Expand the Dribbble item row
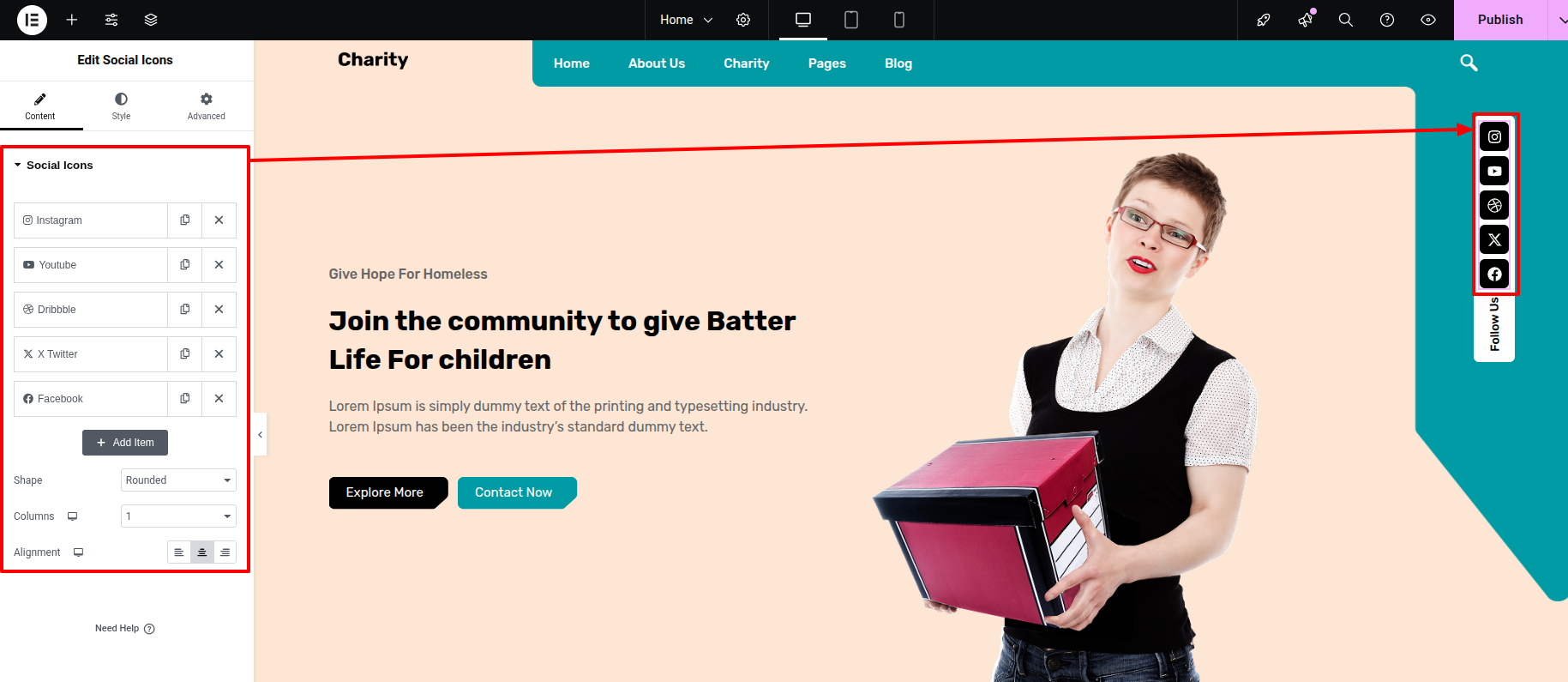 pos(91,310)
